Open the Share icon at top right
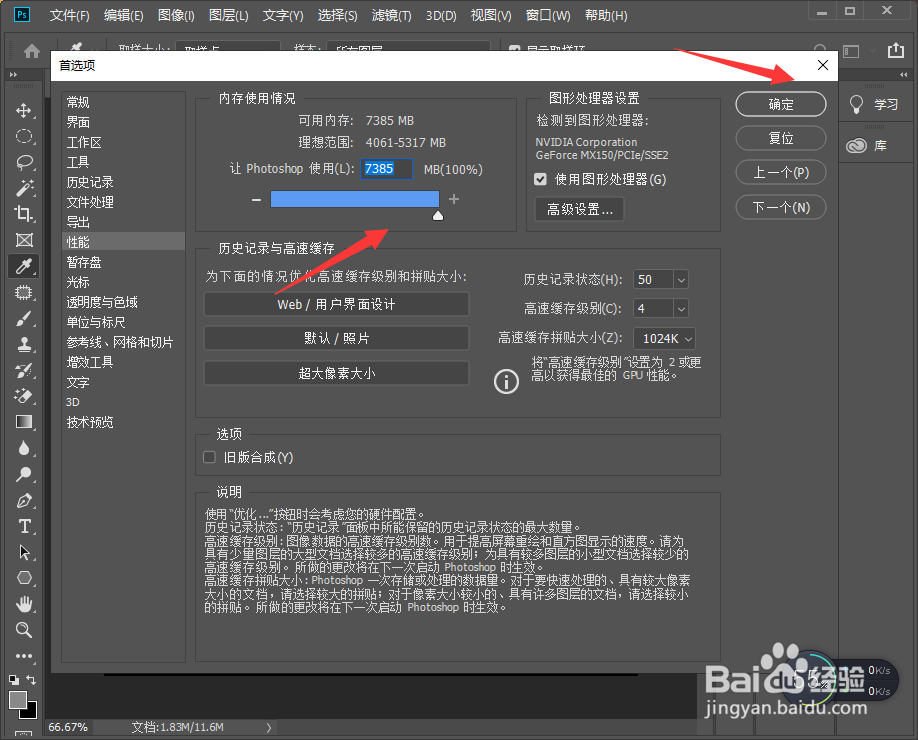 point(896,50)
